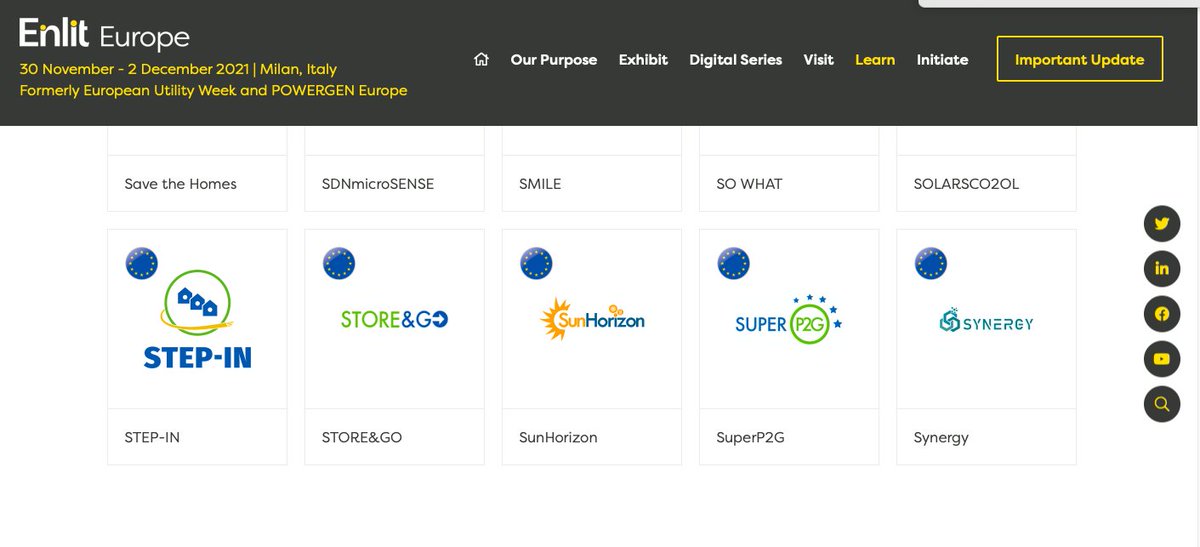This screenshot has width=1200, height=547.
Task: Click the EU flag badge on SunHorizon card
Action: [x=536, y=263]
